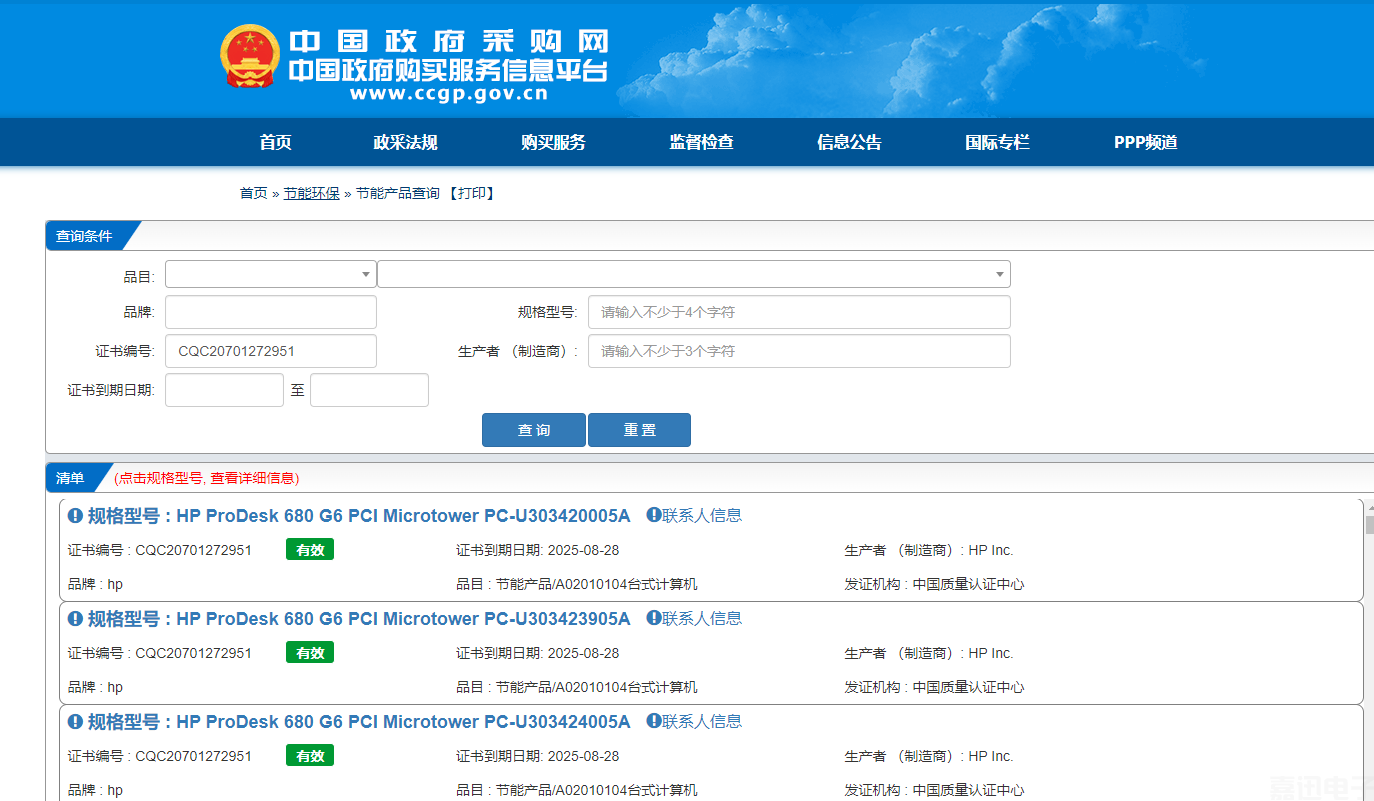Open model HP ProDesk 680 G6 PC-U303420005A details

click(359, 516)
